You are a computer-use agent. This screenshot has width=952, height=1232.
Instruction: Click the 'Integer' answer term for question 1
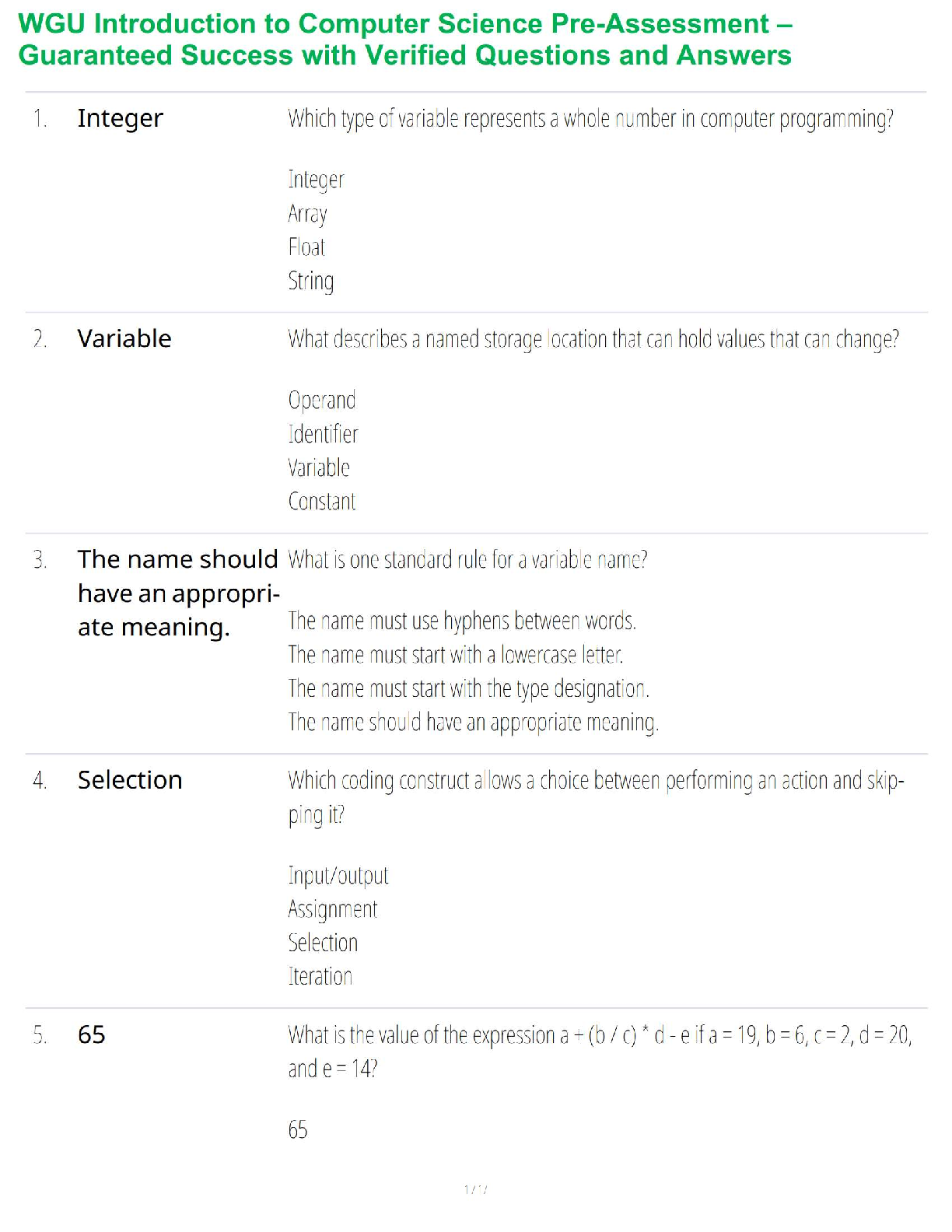pos(120,118)
